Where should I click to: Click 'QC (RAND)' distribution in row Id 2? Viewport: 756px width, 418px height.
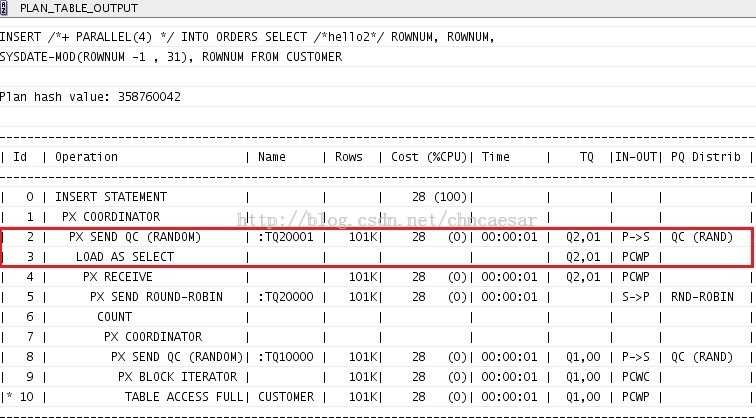click(x=702, y=237)
